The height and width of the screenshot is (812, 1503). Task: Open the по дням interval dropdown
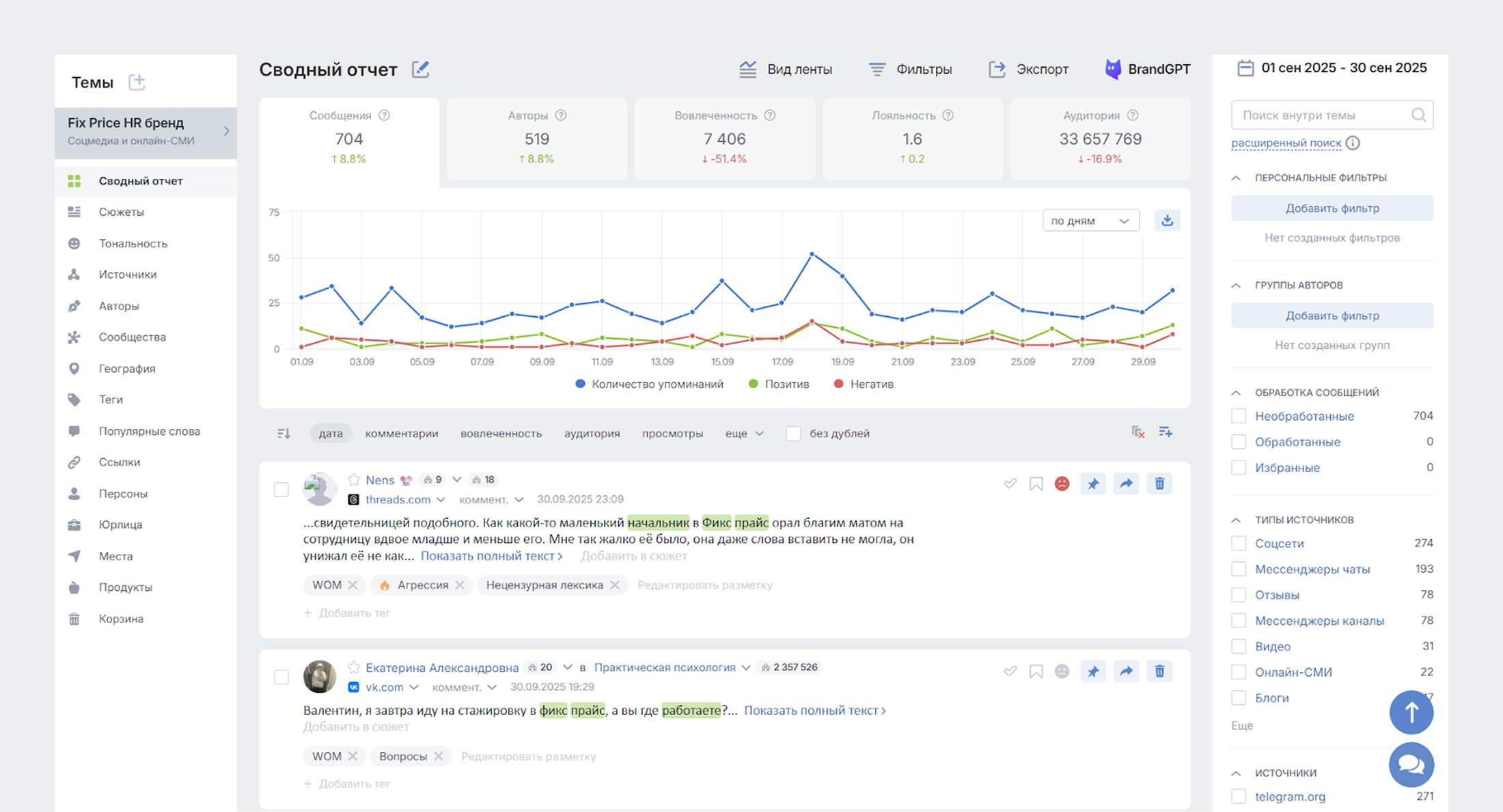coord(1090,221)
